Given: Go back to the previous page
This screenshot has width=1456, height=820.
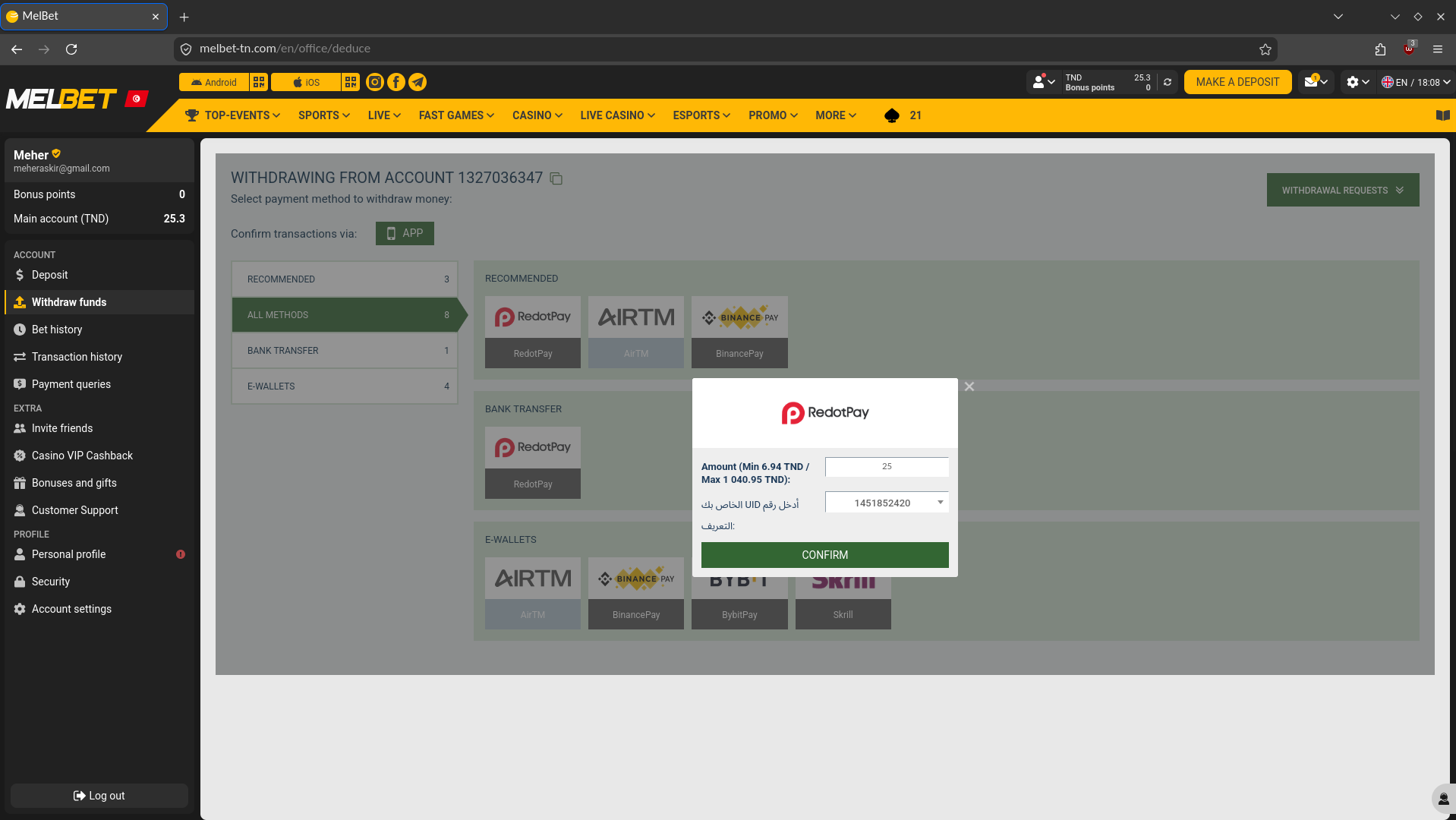Looking at the screenshot, I should [x=17, y=49].
